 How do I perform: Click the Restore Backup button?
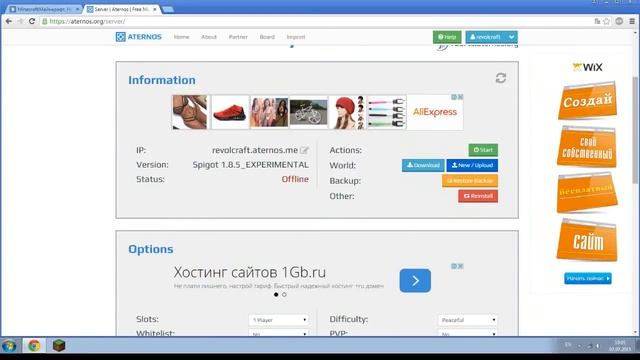pyautogui.click(x=470, y=180)
